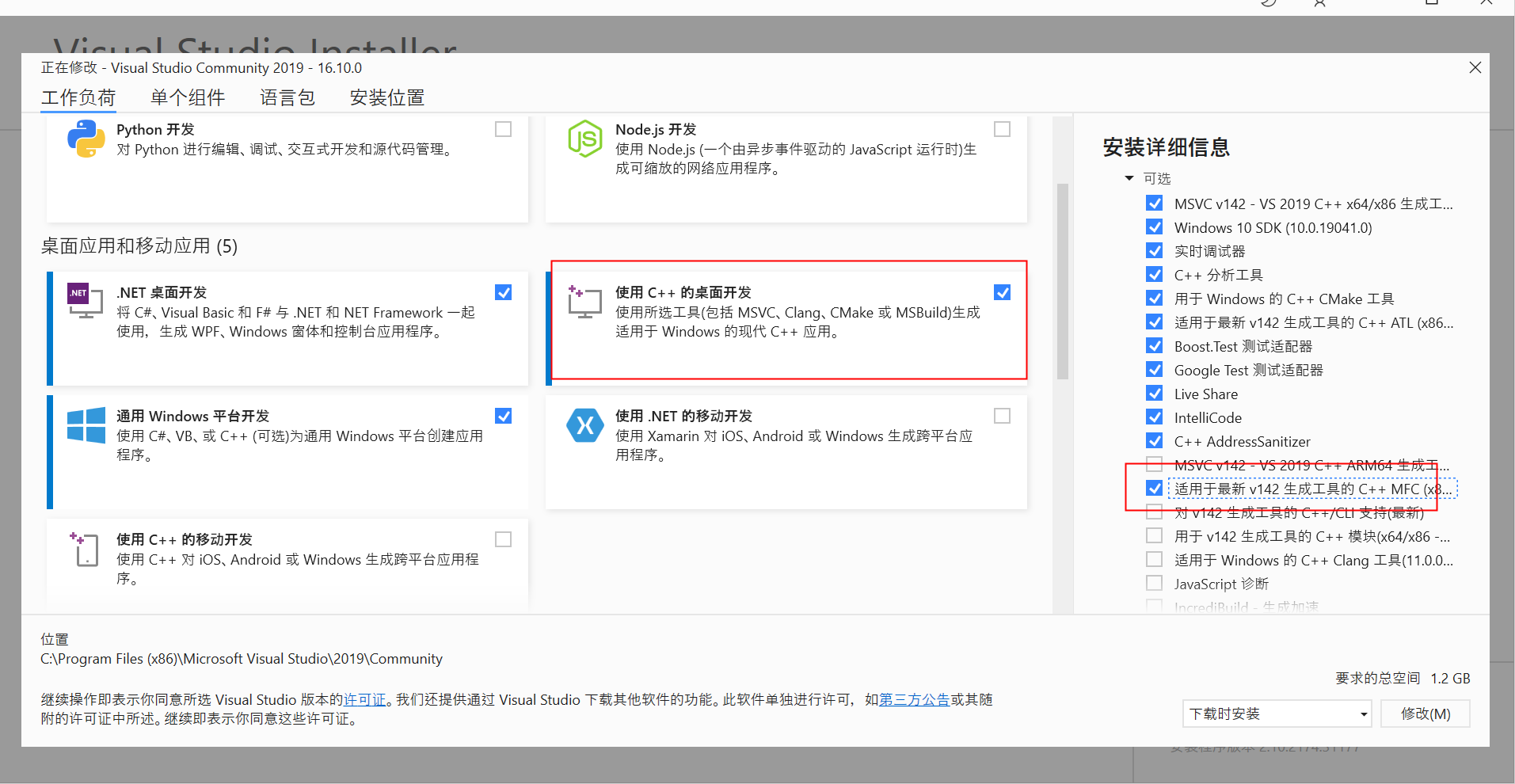1515x784 pixels.
Task: Open the 第三方公告 link
Action: tap(915, 700)
